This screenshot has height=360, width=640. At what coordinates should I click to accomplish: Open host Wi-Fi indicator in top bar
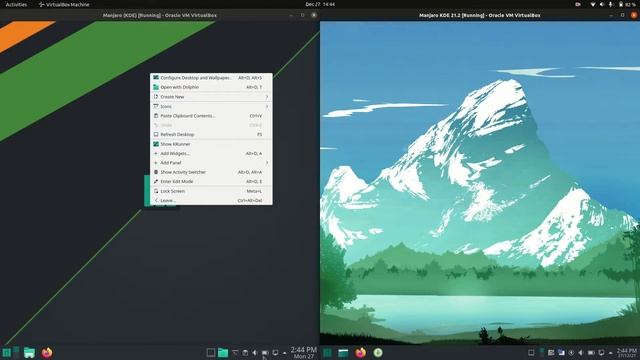click(x=593, y=4)
